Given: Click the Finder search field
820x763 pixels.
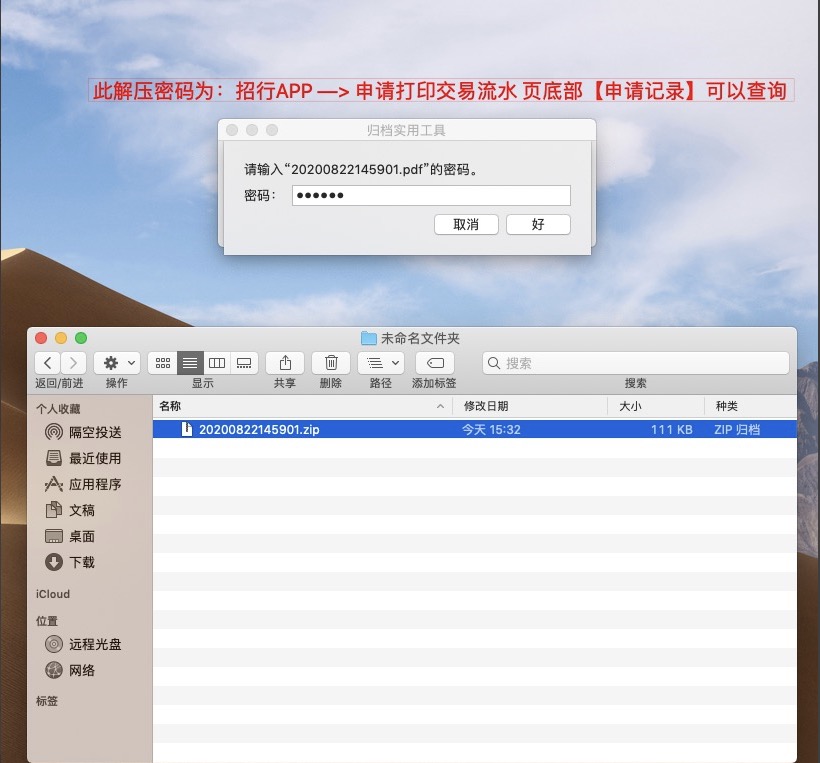Looking at the screenshot, I should 635,362.
